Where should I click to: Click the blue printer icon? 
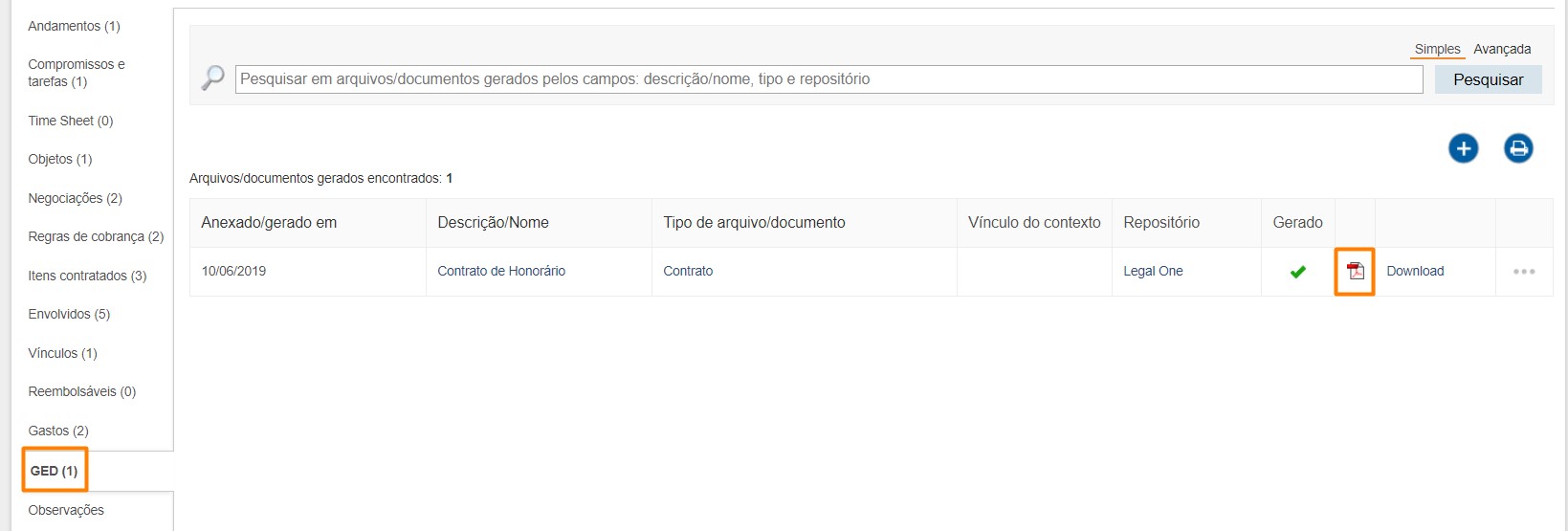click(x=1518, y=148)
